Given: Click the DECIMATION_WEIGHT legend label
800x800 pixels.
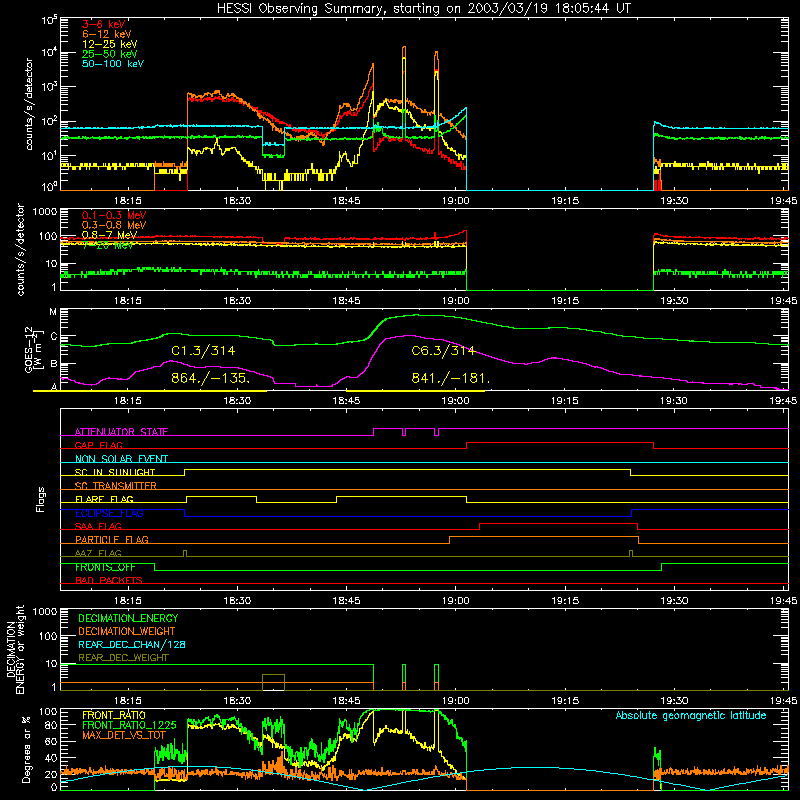Looking at the screenshot, I should (127, 632).
